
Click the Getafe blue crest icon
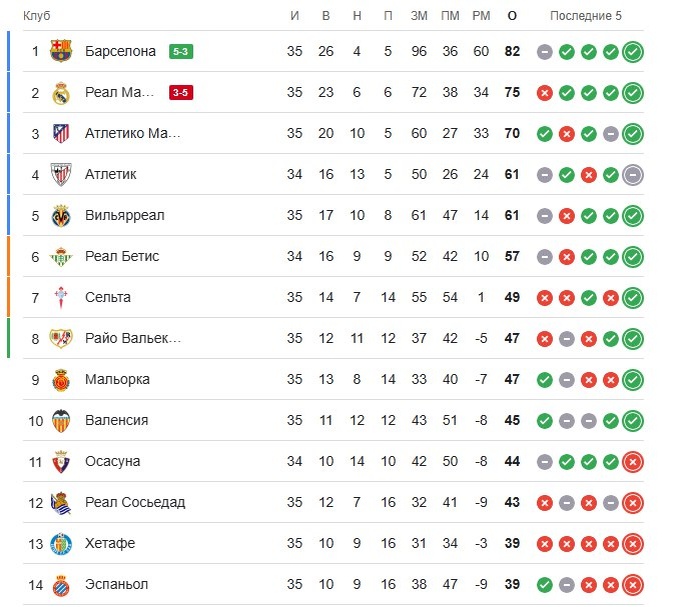click(x=61, y=543)
